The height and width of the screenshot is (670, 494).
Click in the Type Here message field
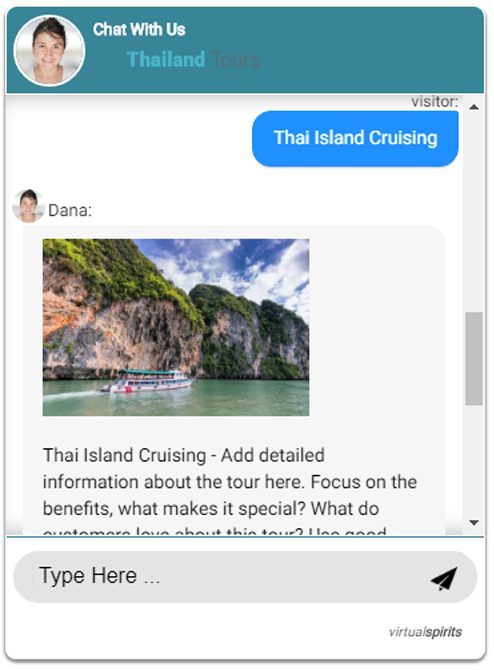point(231,576)
